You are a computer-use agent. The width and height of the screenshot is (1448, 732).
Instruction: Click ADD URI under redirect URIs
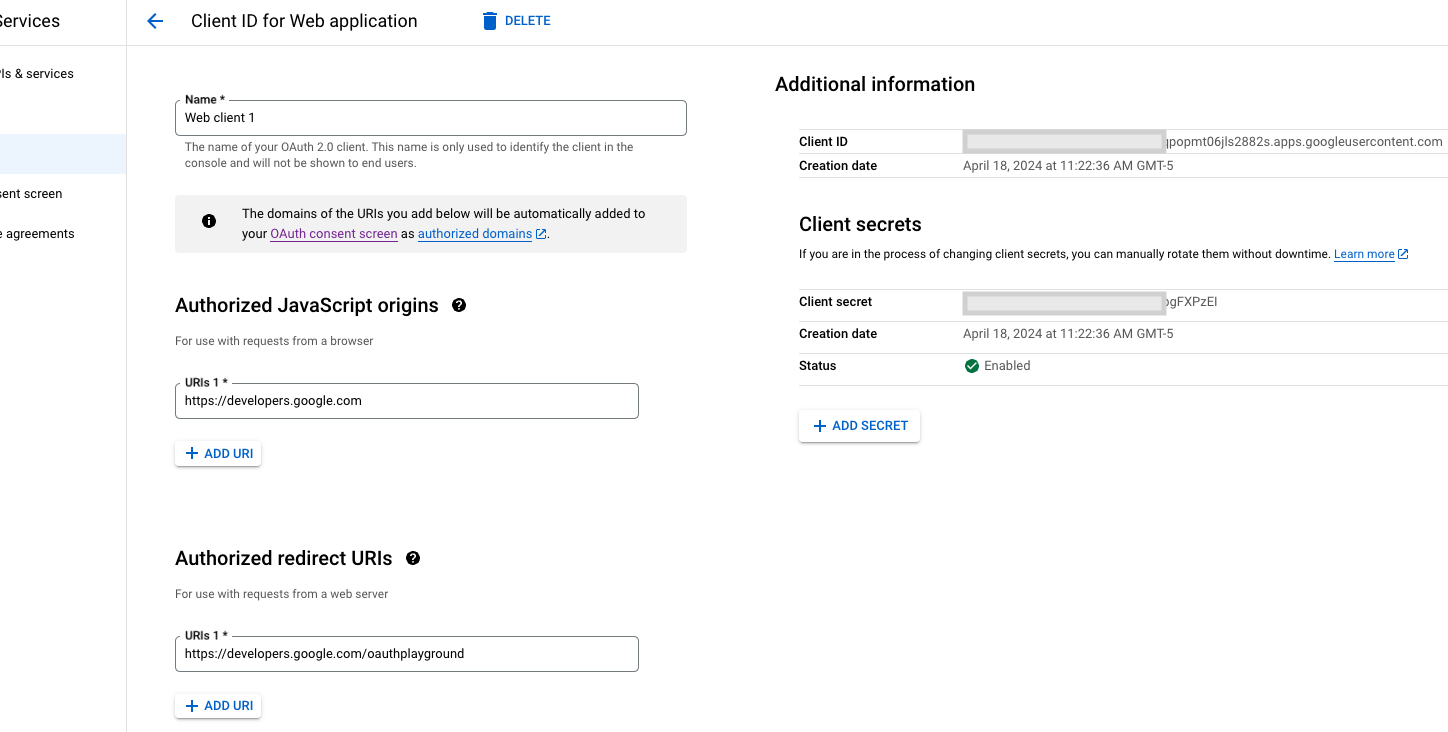[x=218, y=706]
